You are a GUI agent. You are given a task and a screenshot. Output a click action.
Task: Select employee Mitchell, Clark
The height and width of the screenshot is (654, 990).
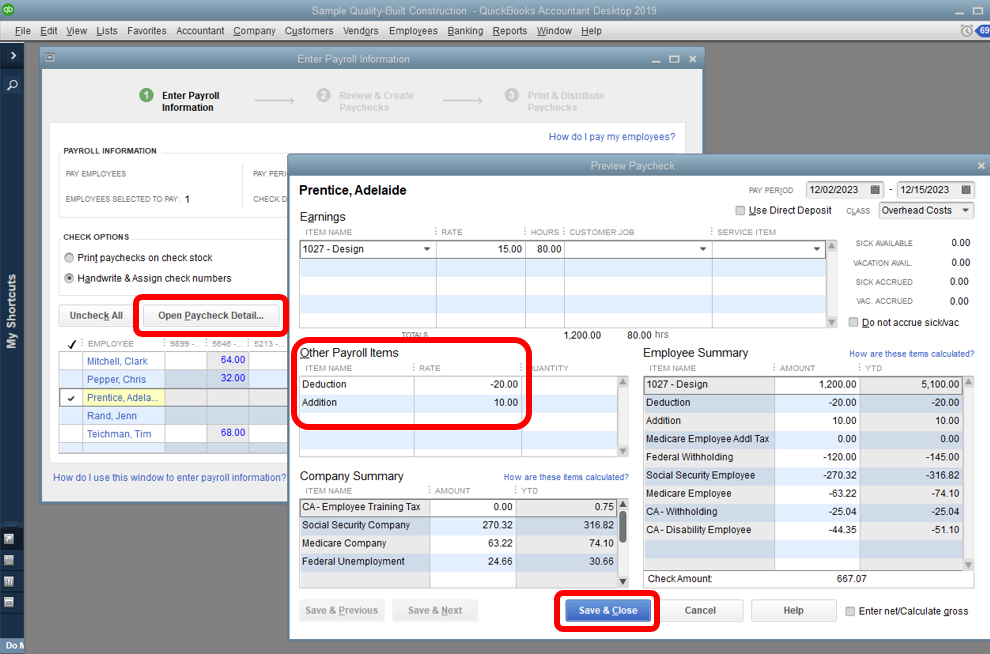point(117,361)
